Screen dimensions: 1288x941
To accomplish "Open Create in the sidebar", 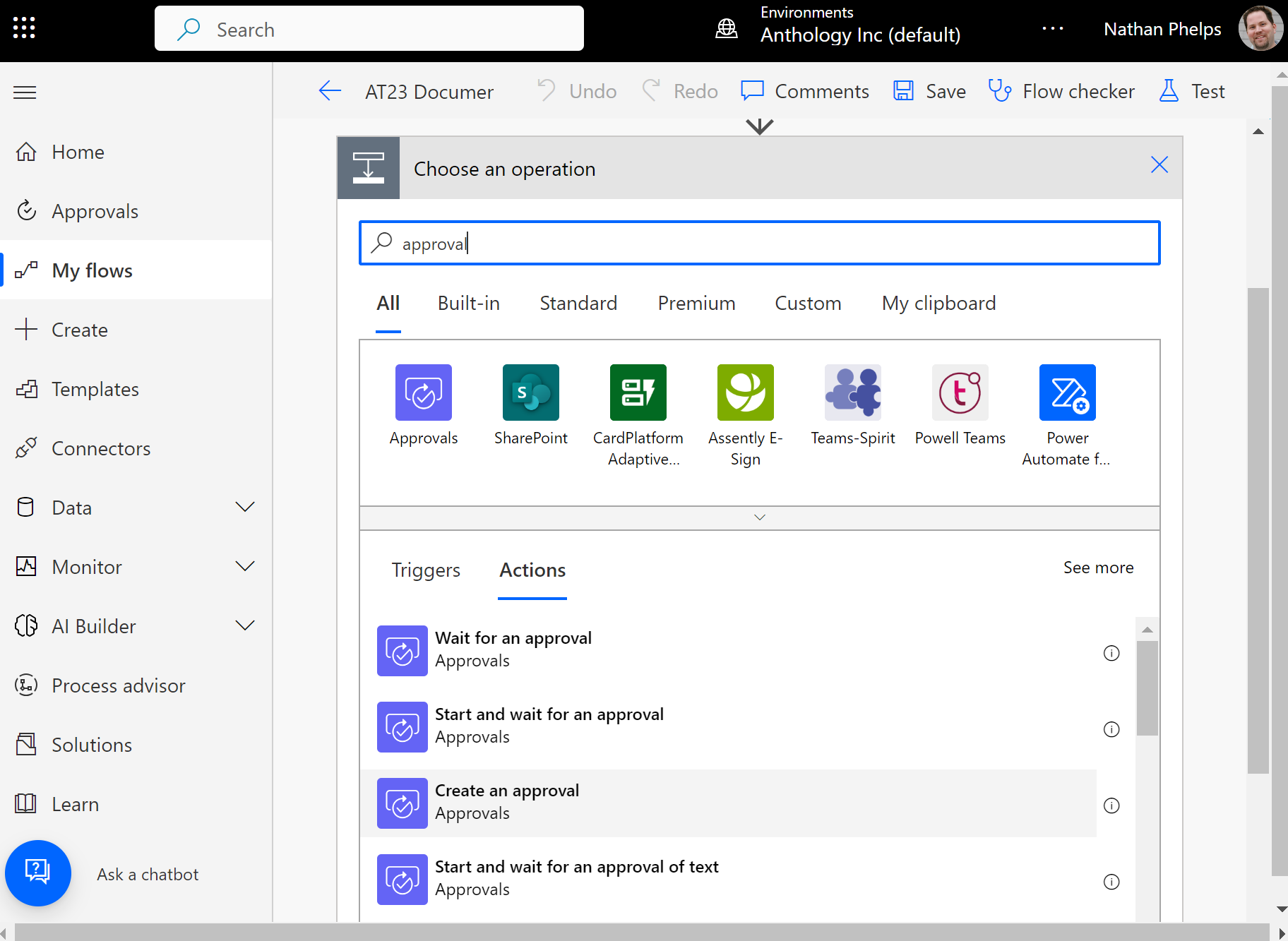I will click(136, 330).
